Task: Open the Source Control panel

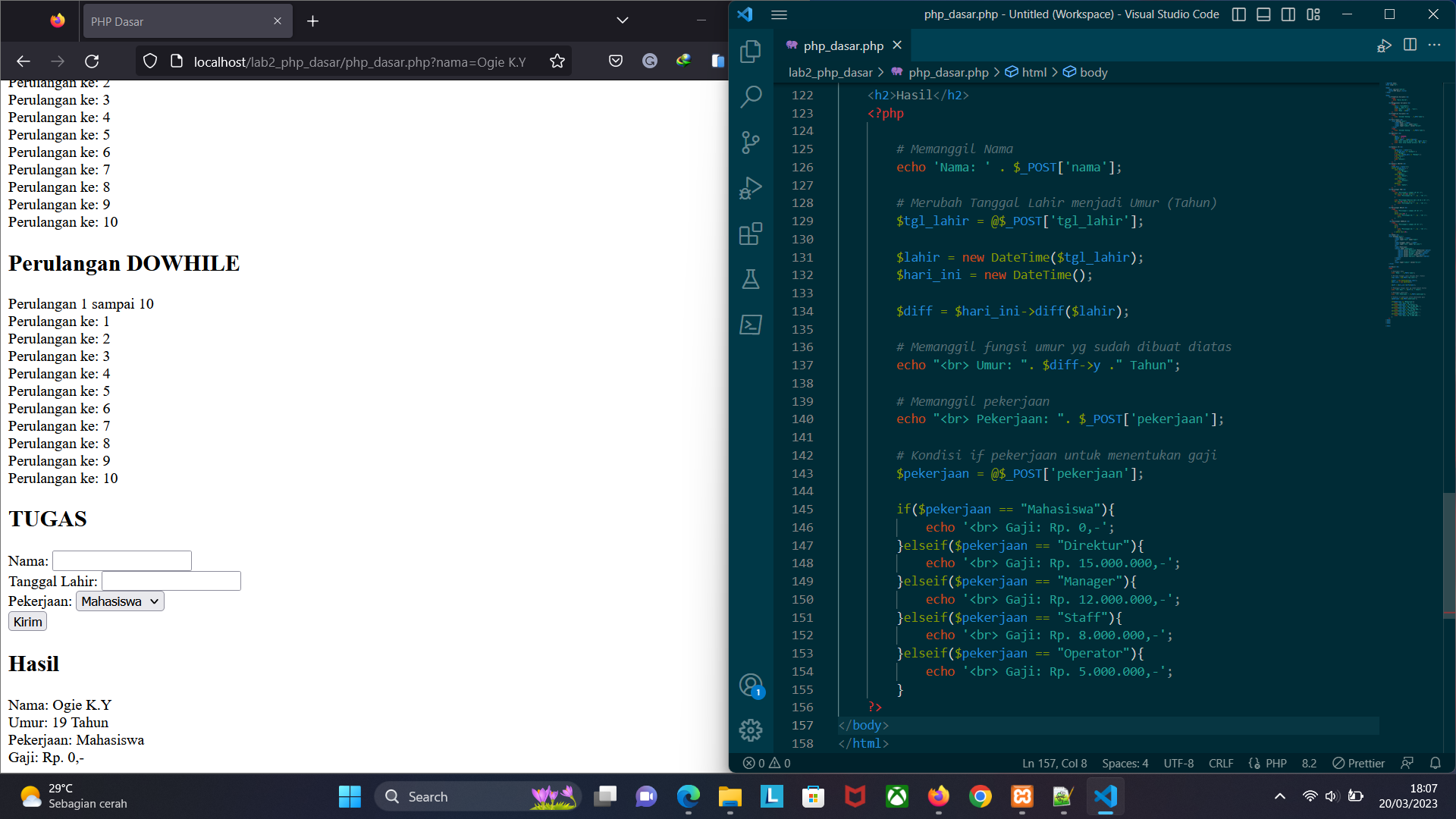Action: pos(750,143)
